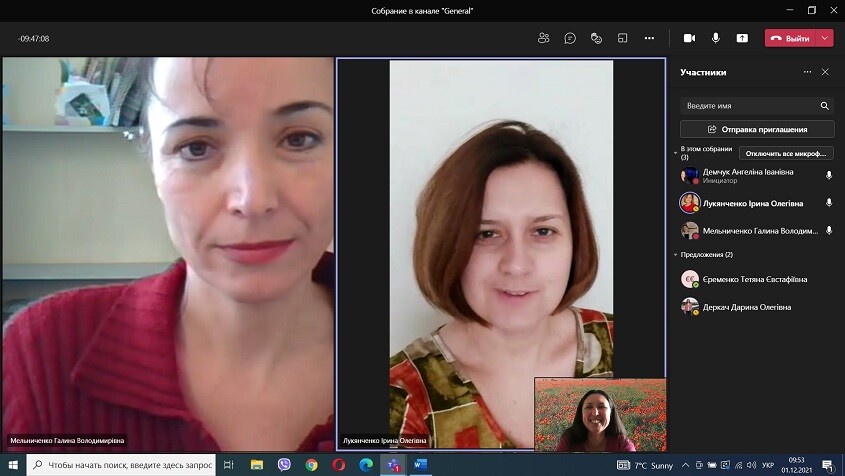Open Viber from the taskbar
845x476 pixels.
tap(284, 465)
